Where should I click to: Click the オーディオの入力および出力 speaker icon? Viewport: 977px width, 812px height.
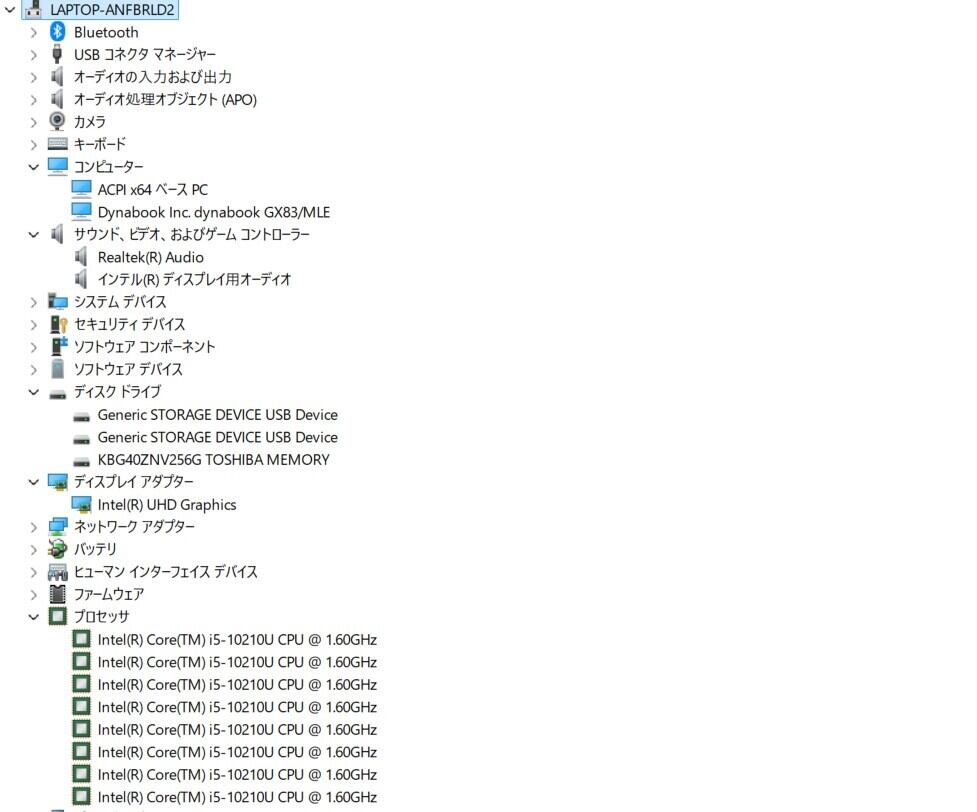coord(57,77)
